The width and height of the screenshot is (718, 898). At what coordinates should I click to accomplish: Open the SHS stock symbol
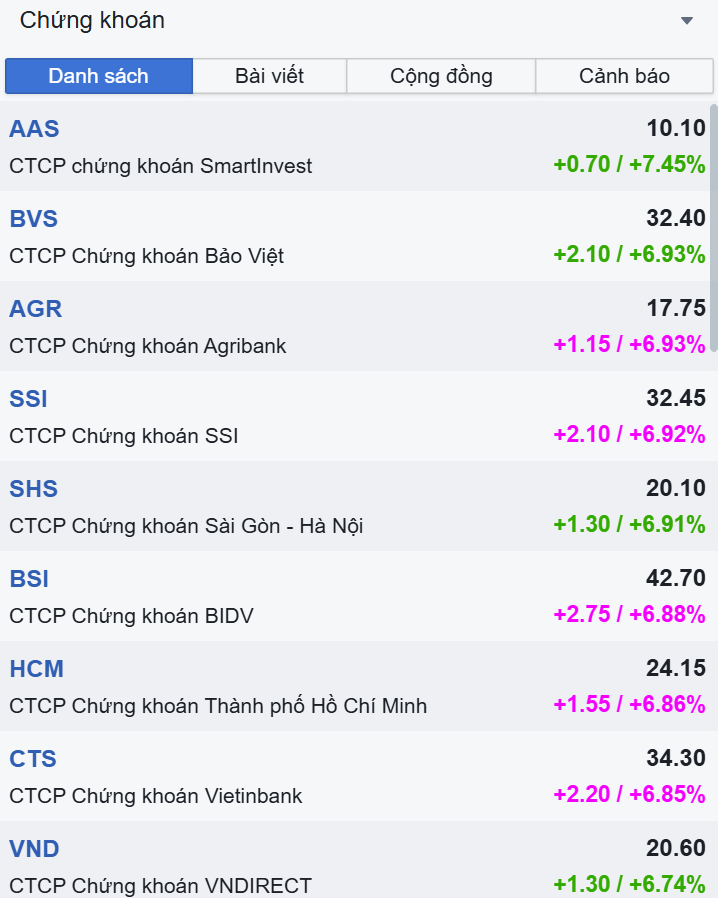33,489
